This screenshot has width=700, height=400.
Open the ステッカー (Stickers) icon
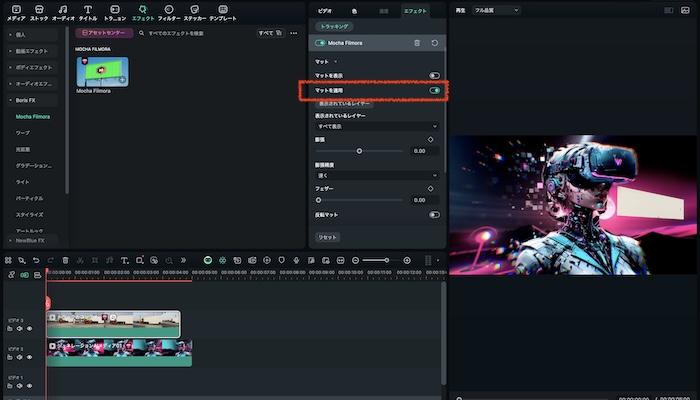(x=194, y=10)
